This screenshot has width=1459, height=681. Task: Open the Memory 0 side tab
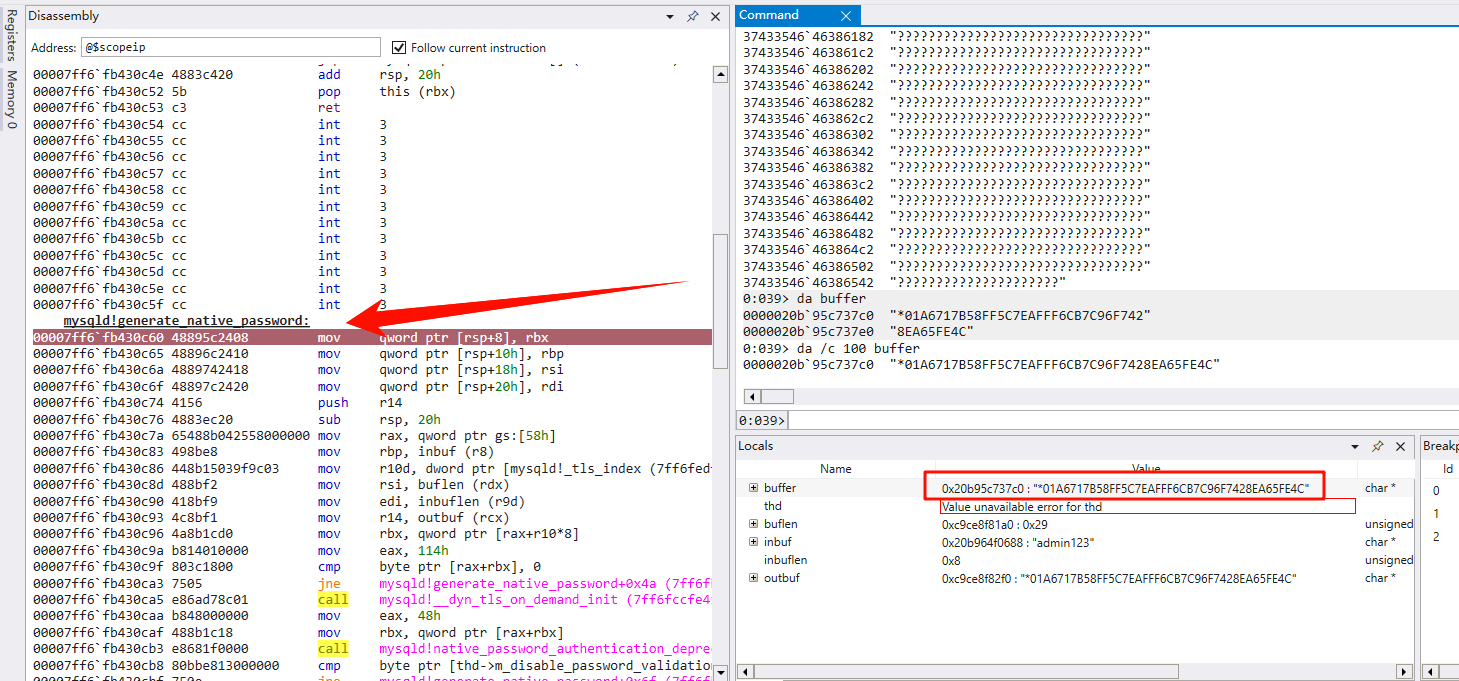[x=12, y=100]
